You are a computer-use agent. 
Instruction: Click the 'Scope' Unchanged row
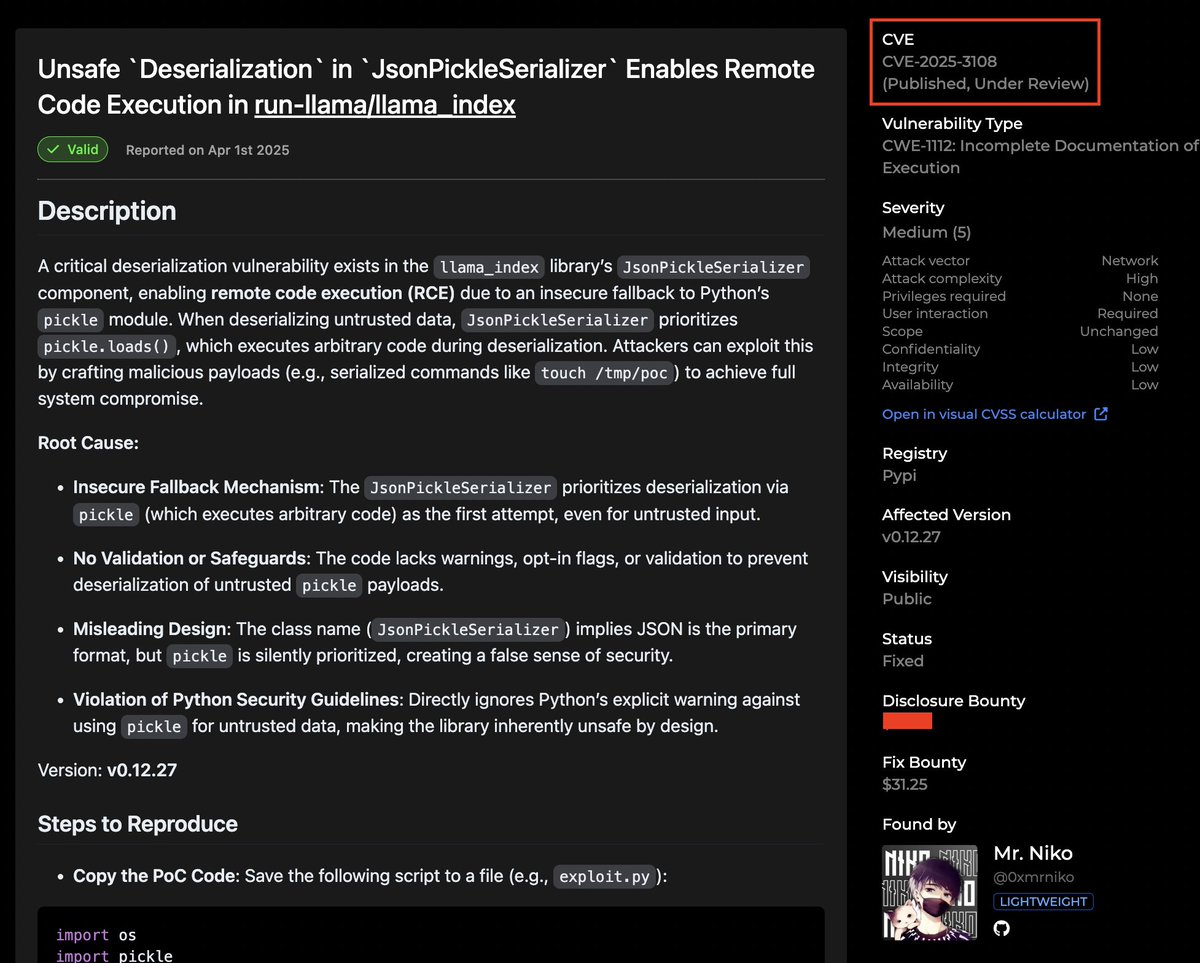(x=1020, y=331)
